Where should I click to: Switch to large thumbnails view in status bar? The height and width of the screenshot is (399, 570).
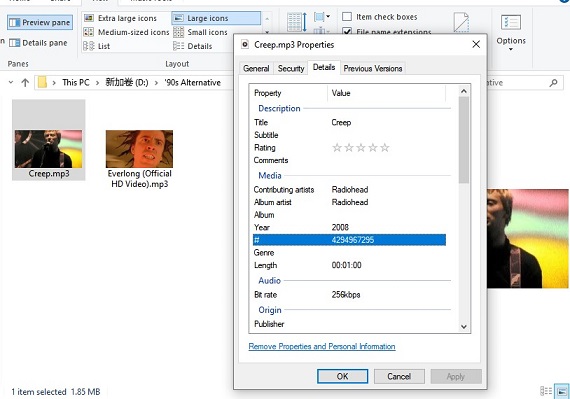click(x=562, y=391)
